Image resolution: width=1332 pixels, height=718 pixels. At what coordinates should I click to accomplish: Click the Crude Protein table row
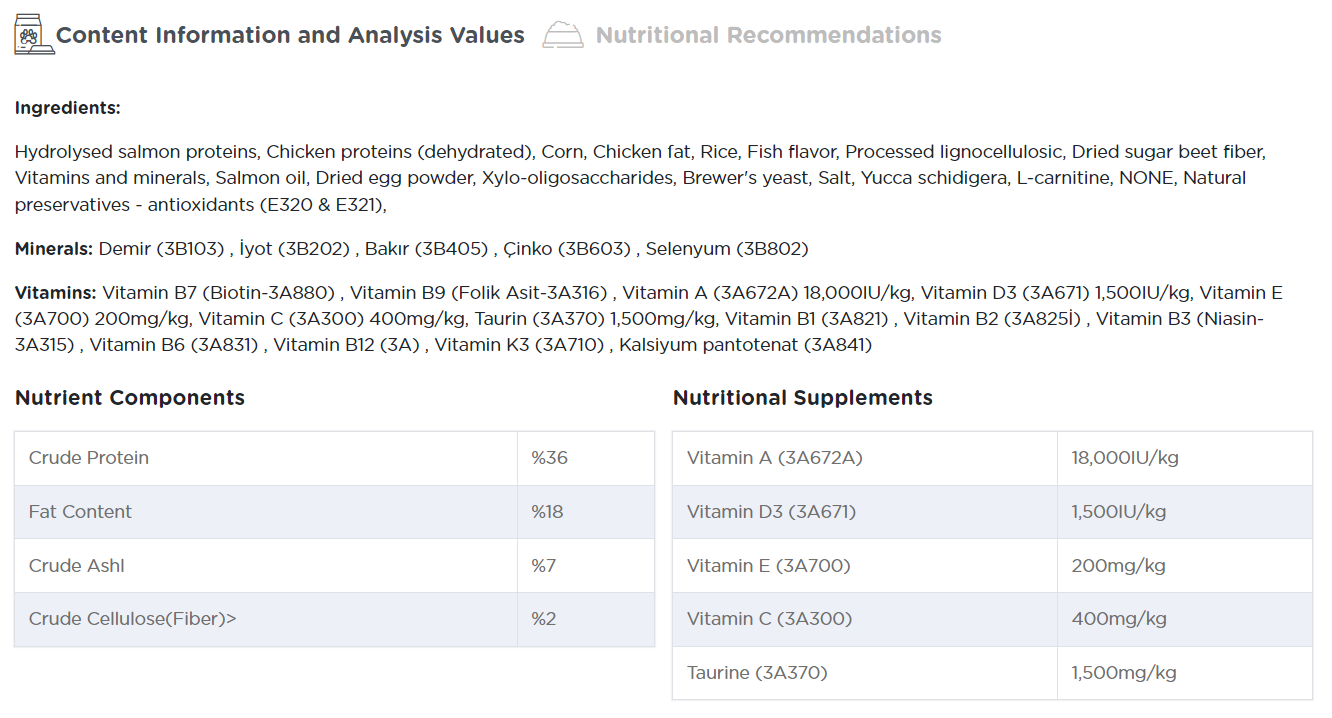(334, 458)
